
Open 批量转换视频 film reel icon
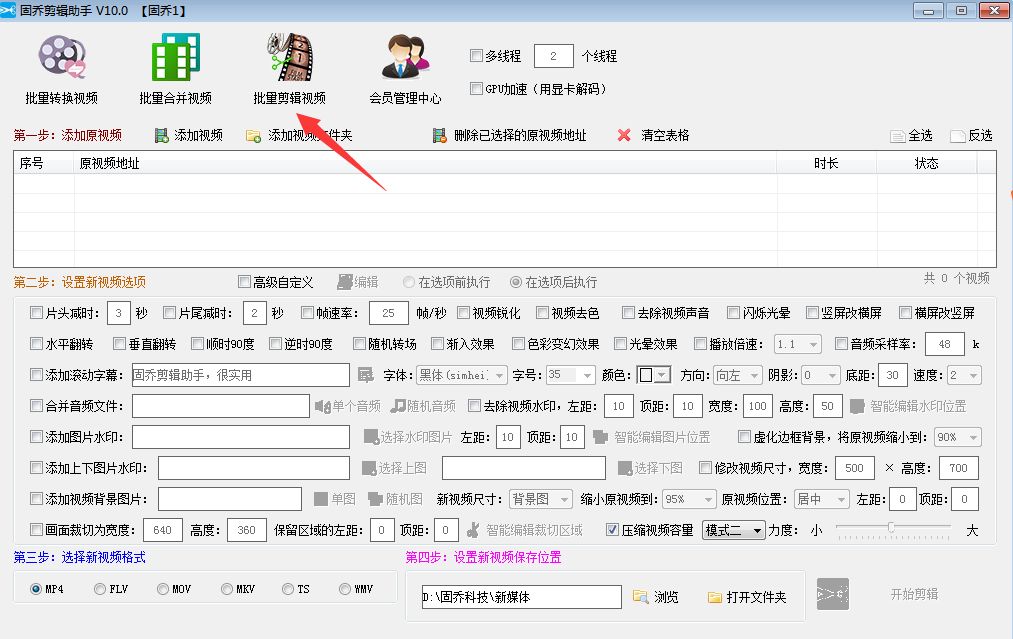[61, 58]
